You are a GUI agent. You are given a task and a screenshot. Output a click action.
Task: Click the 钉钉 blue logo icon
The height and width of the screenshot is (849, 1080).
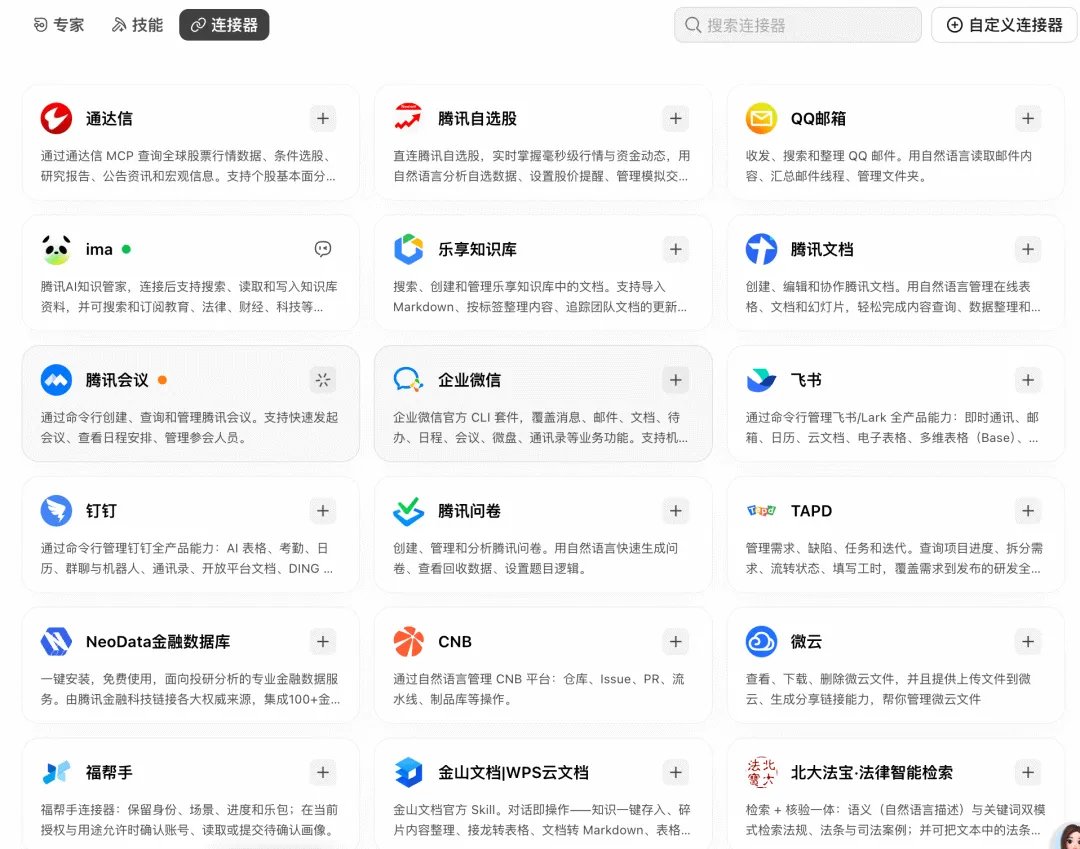(x=56, y=511)
